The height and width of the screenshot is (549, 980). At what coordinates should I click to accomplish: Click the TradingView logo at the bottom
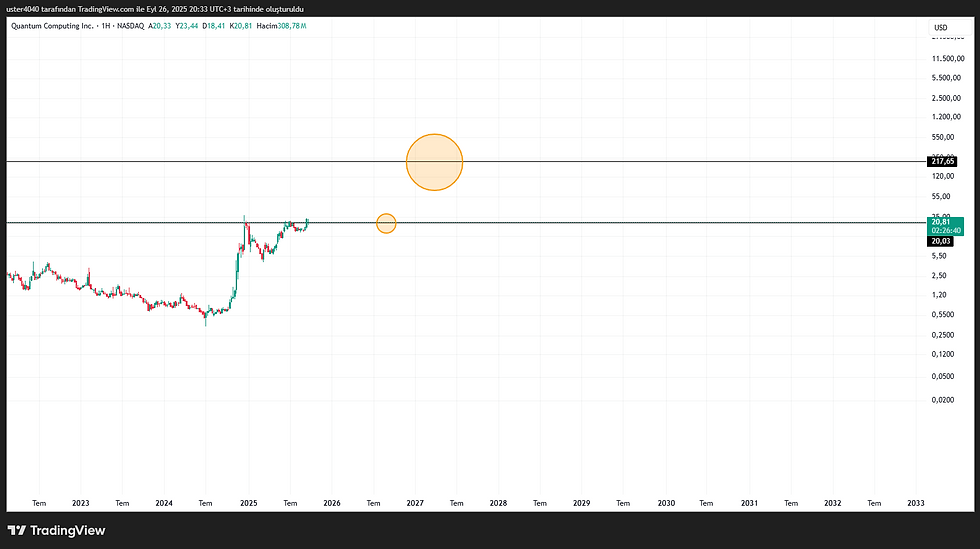point(56,530)
